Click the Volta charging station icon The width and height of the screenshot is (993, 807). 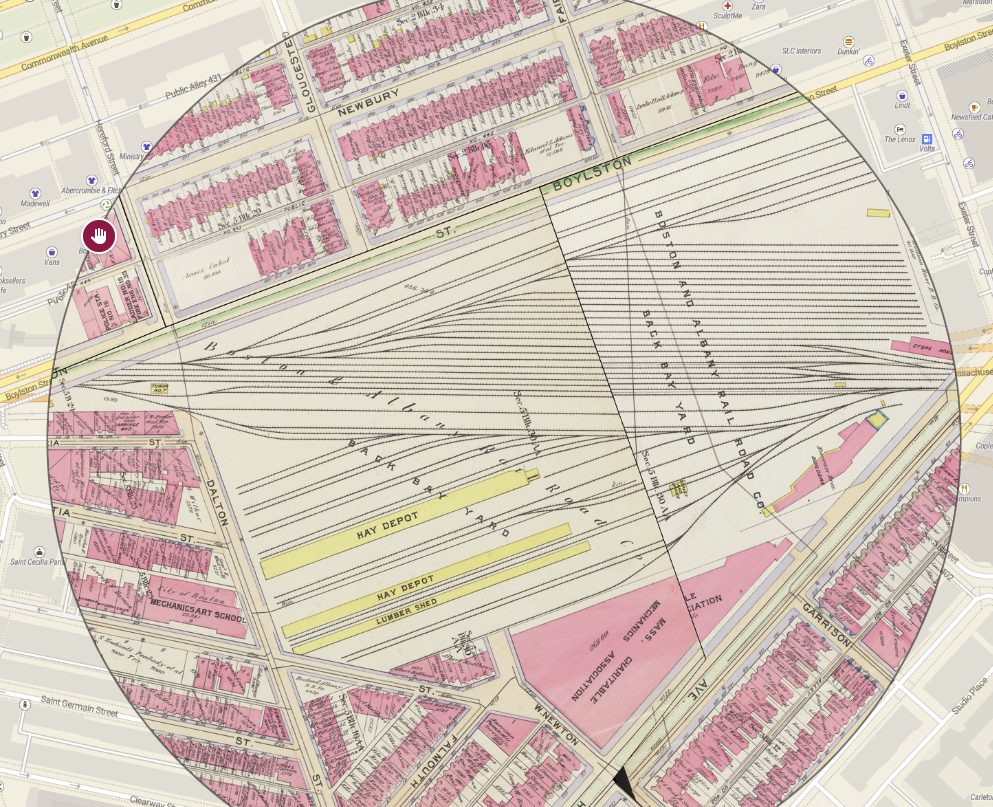pyautogui.click(x=927, y=138)
